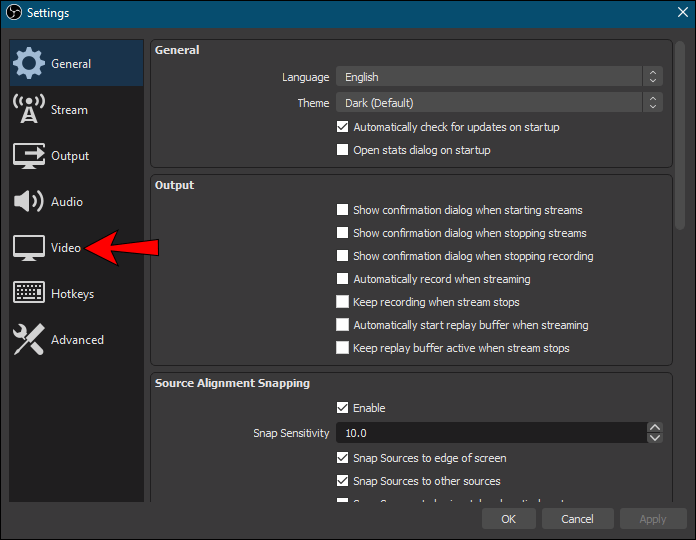Select the Stream antenna icon
The height and width of the screenshot is (540, 696).
(28, 110)
